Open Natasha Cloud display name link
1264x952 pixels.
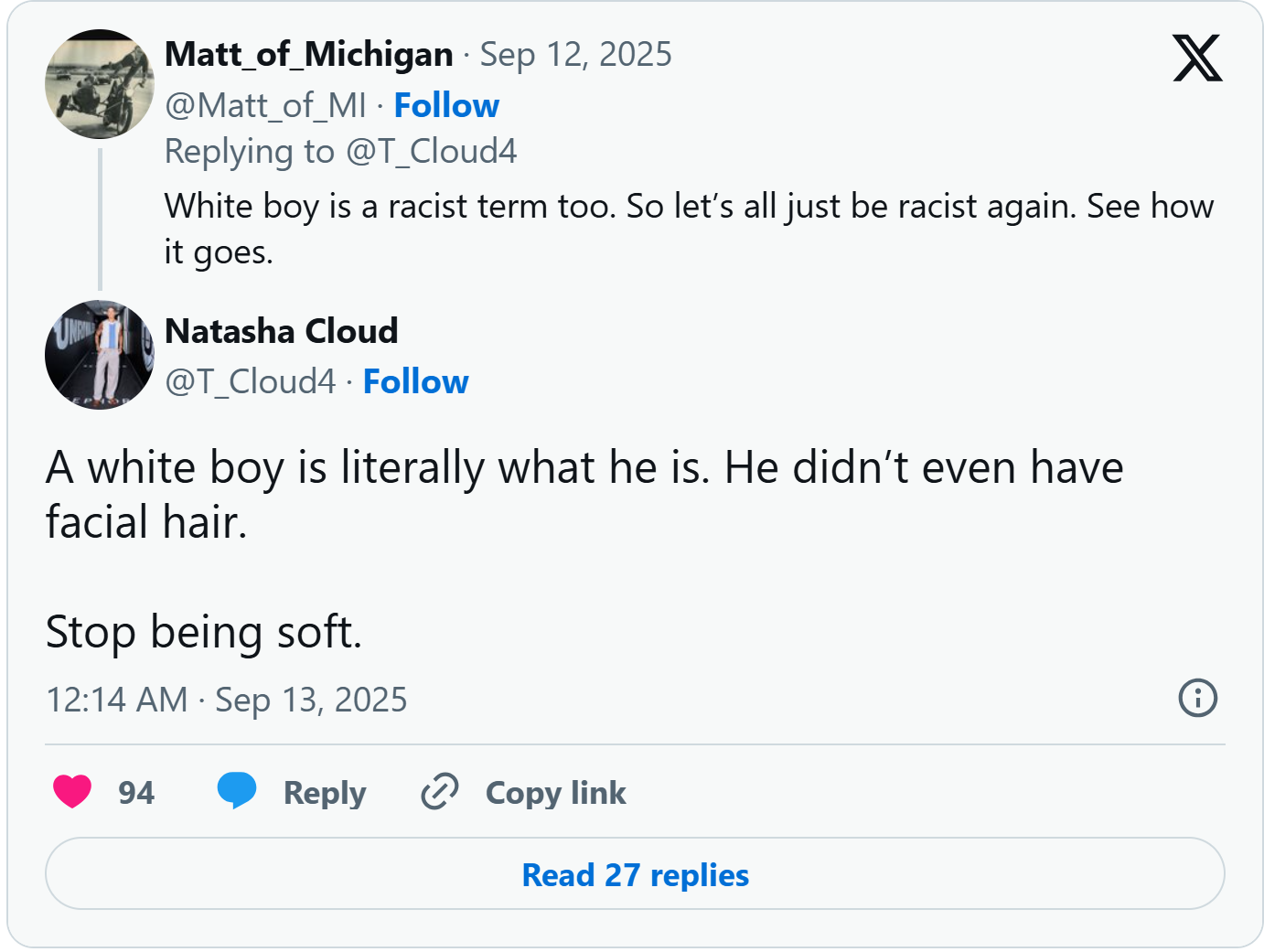[282, 331]
